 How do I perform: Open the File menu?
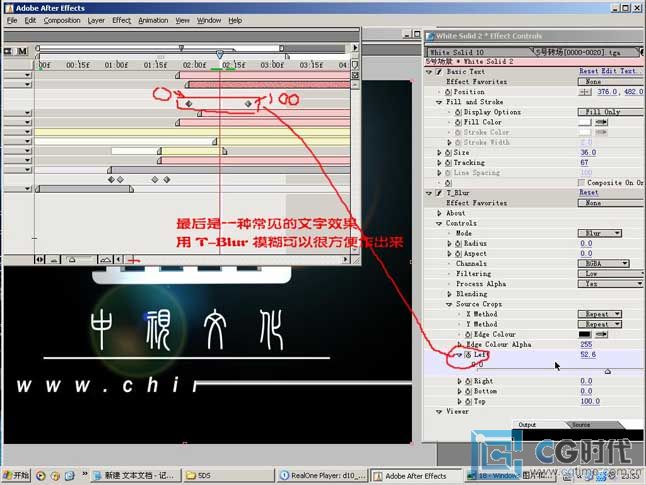coord(12,20)
